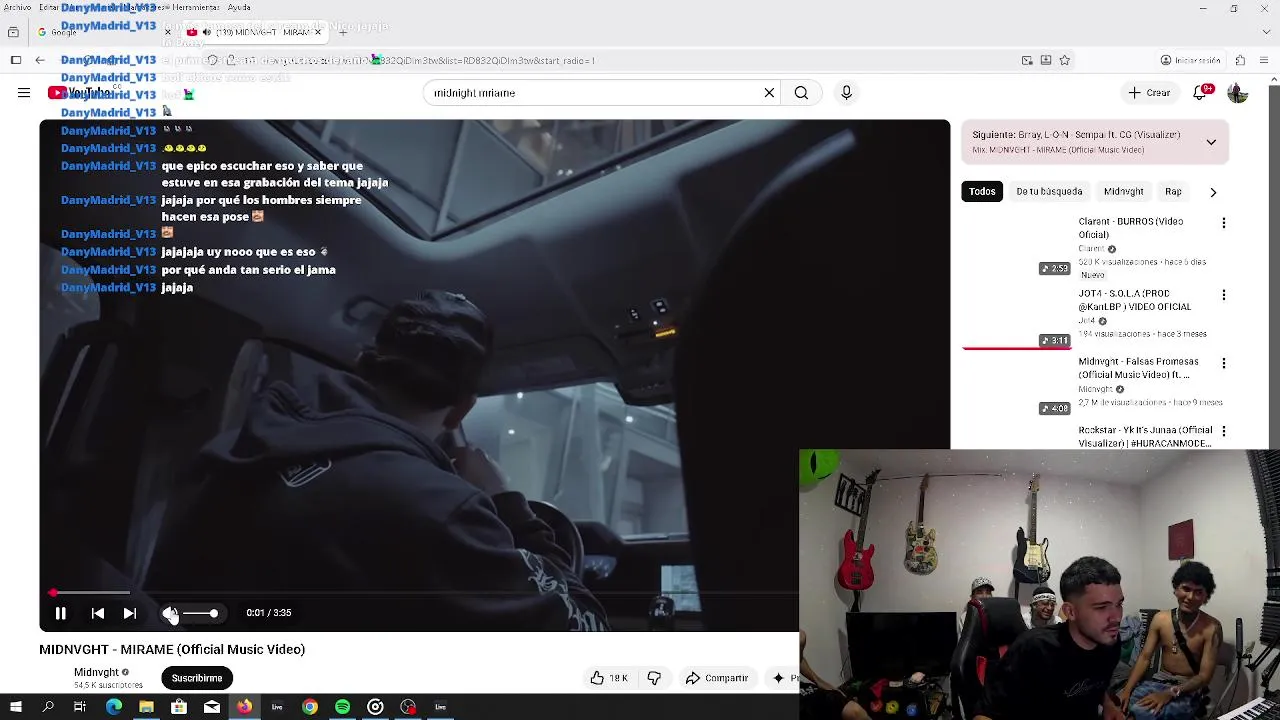
Task: Open the Crear button
Action: pyautogui.click(x=1149, y=93)
